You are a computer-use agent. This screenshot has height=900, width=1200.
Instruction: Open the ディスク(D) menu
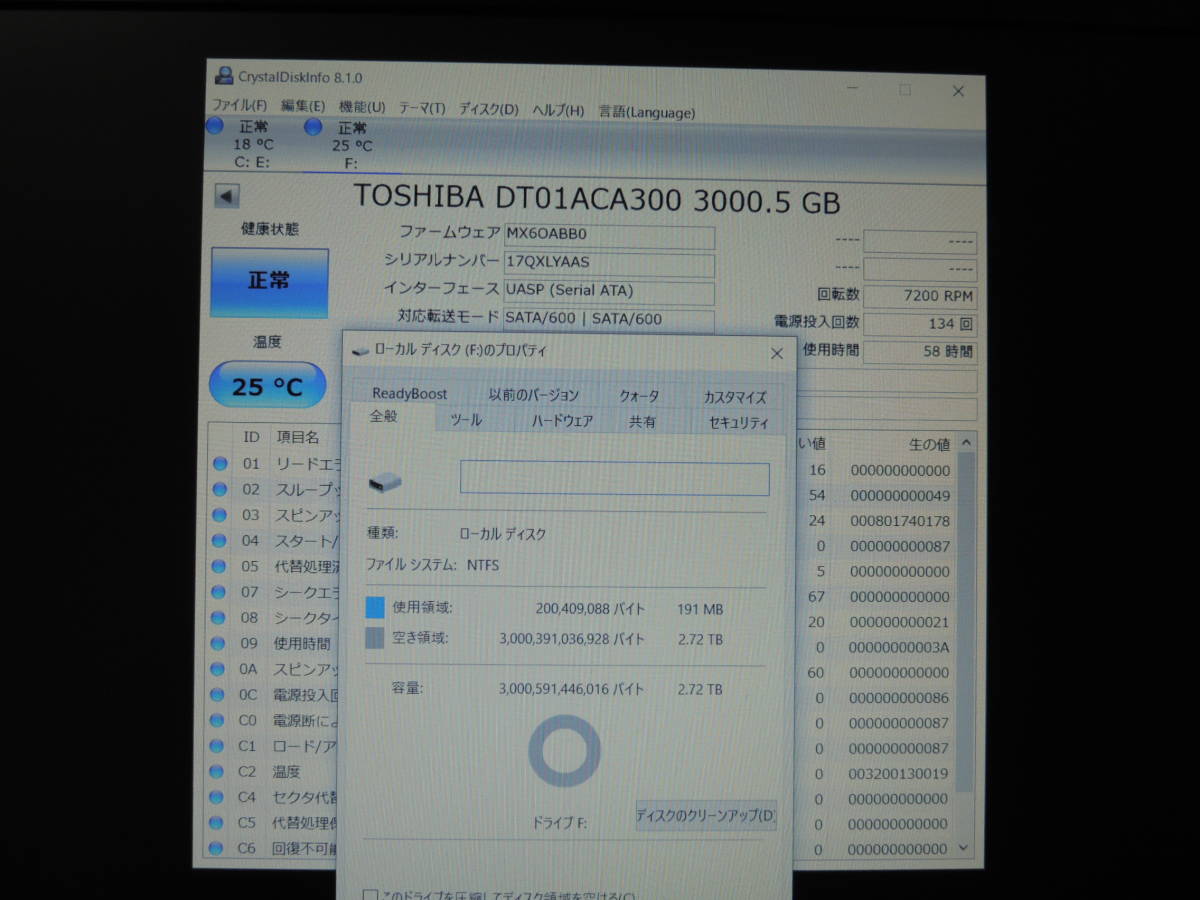tap(489, 109)
